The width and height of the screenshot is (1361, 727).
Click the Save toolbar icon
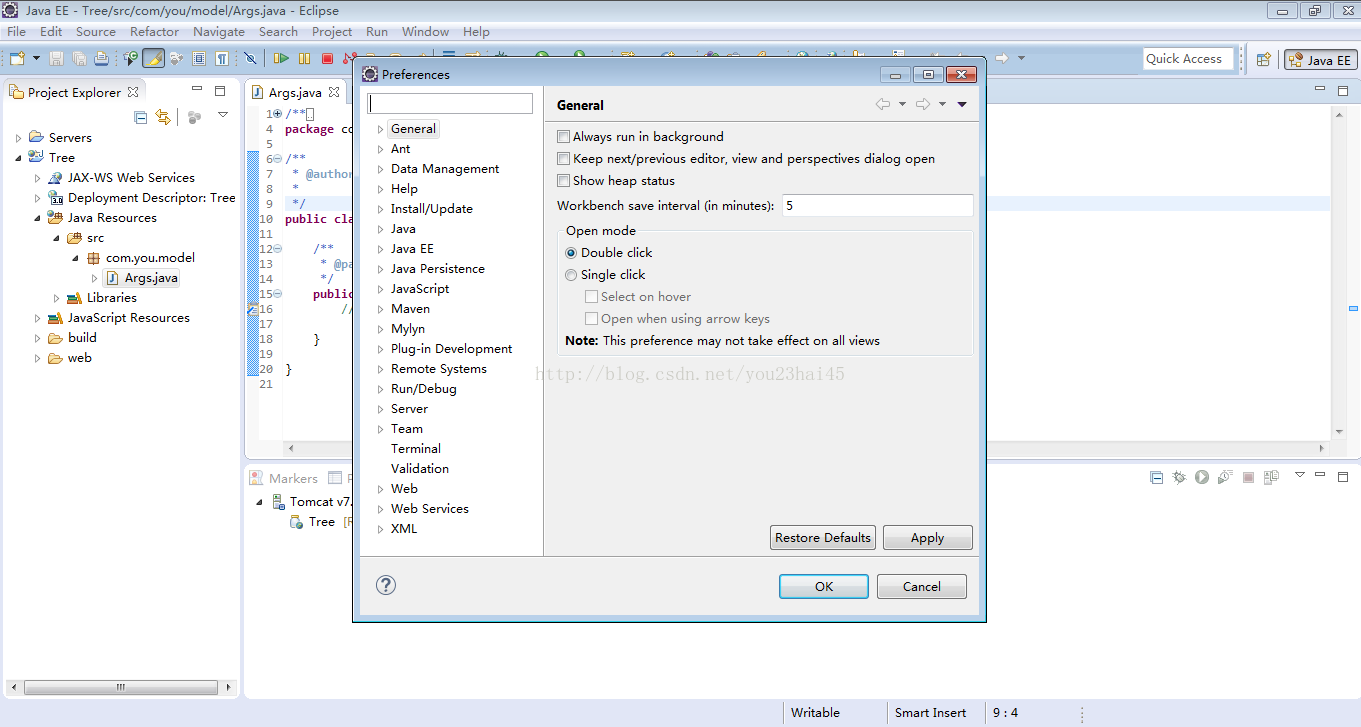pos(56,59)
